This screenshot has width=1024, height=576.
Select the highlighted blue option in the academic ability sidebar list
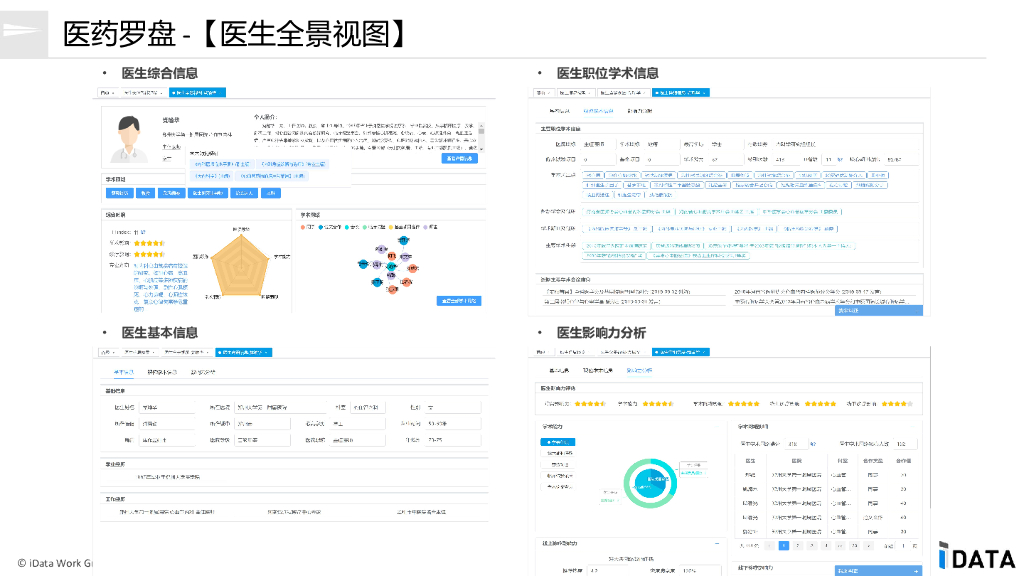coord(558,441)
